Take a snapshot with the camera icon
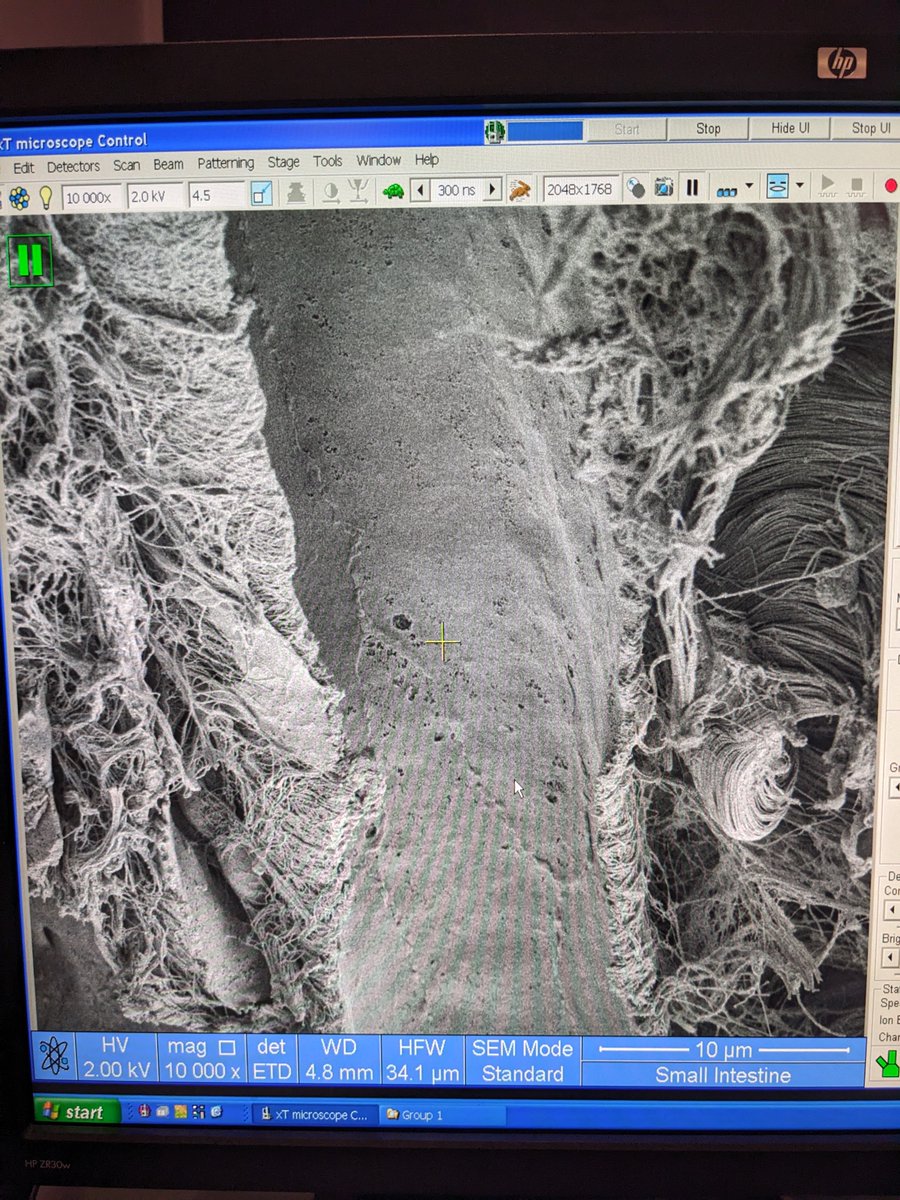 point(663,188)
